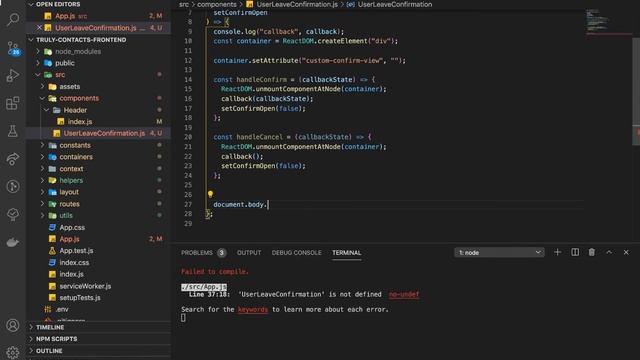The width and height of the screenshot is (640, 360).
Task: Open Run and Debug view
Action: tap(13, 76)
